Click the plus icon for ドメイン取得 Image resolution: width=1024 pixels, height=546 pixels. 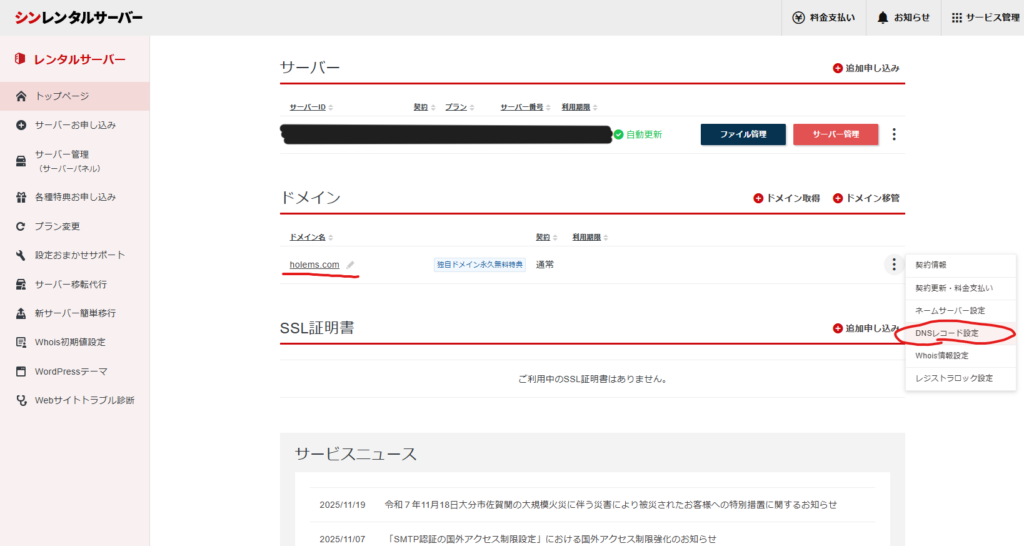(758, 198)
